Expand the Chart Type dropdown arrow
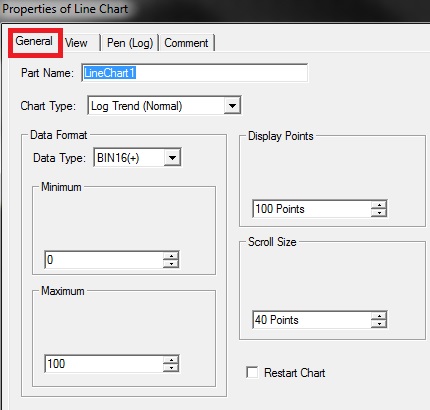This screenshot has width=430, height=410. coord(232,106)
